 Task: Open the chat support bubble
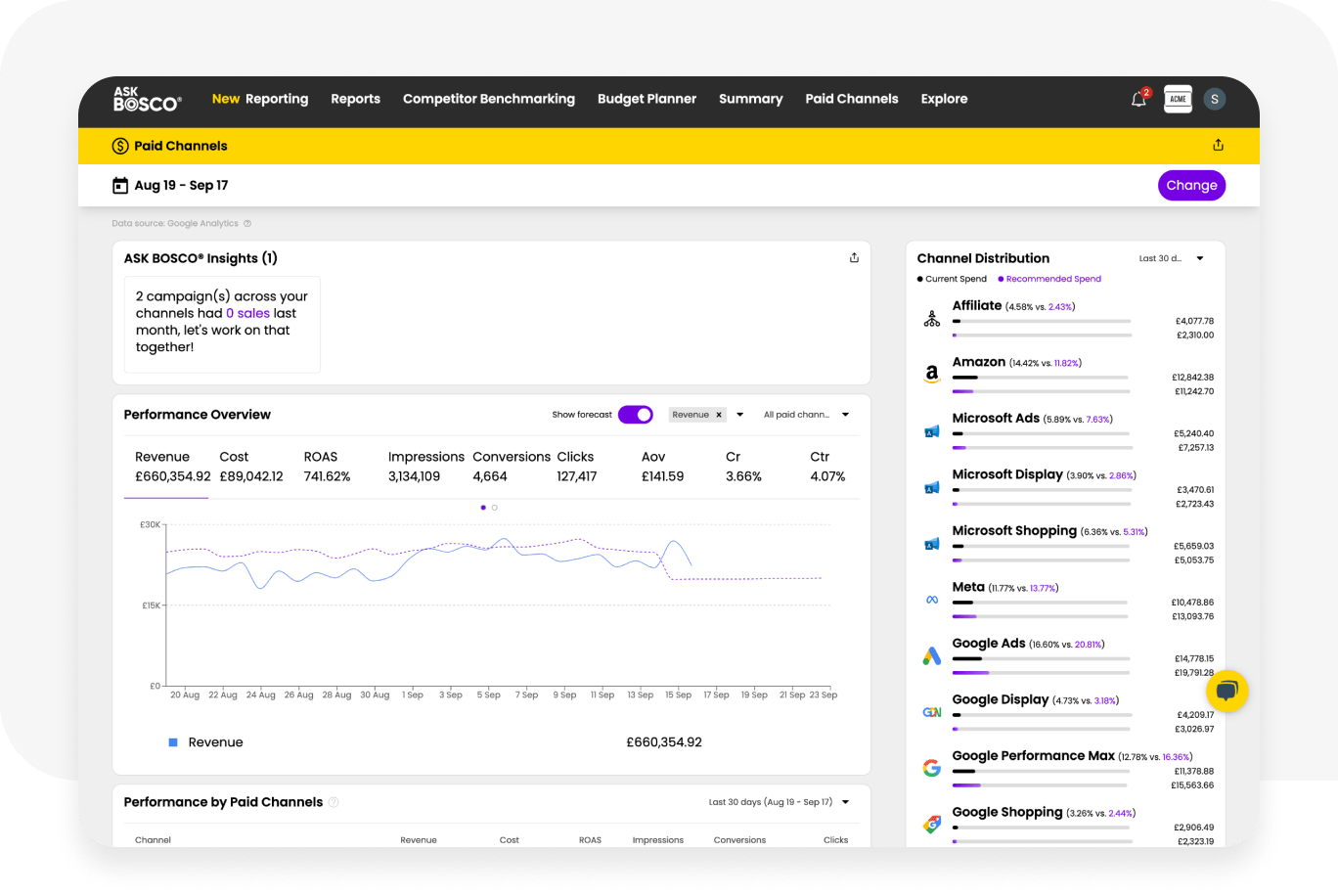[x=1226, y=691]
